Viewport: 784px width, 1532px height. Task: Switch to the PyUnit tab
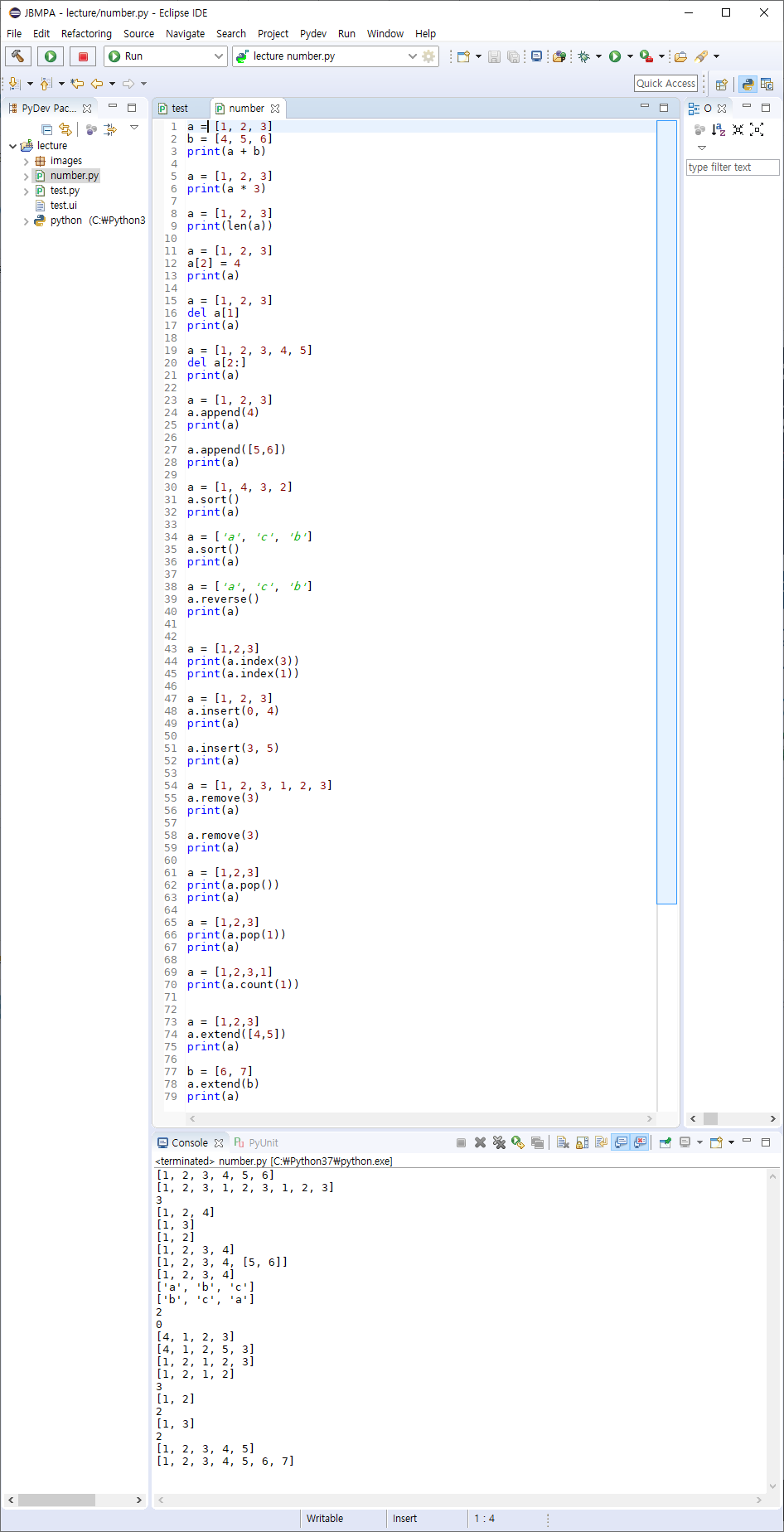click(x=256, y=1142)
